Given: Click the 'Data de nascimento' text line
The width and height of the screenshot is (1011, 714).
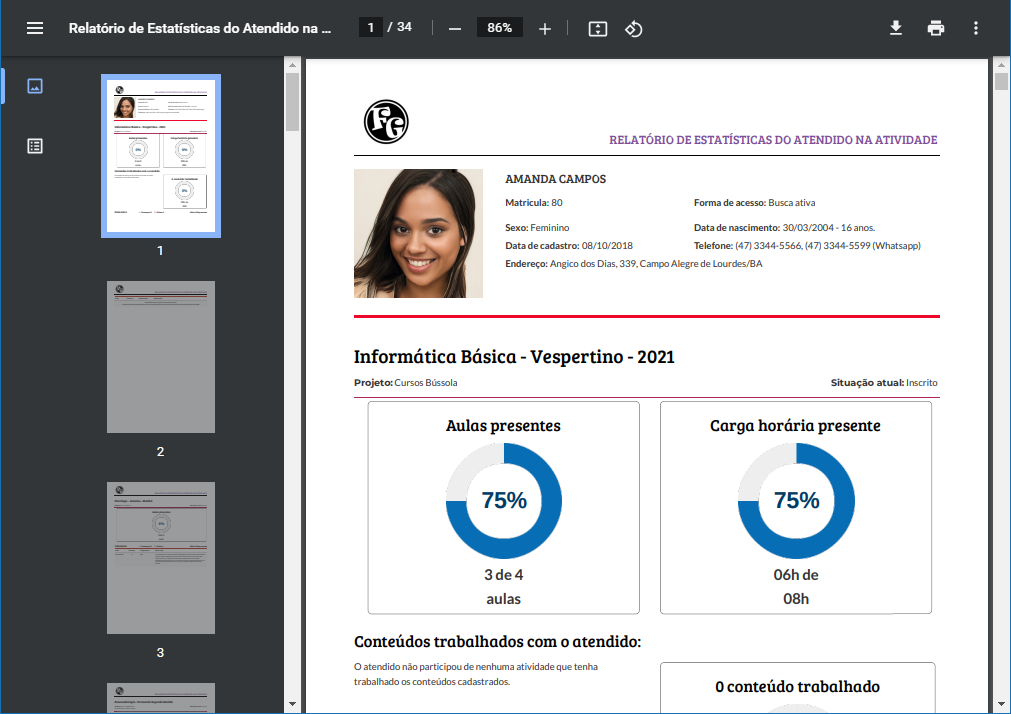Looking at the screenshot, I should tap(785, 228).
